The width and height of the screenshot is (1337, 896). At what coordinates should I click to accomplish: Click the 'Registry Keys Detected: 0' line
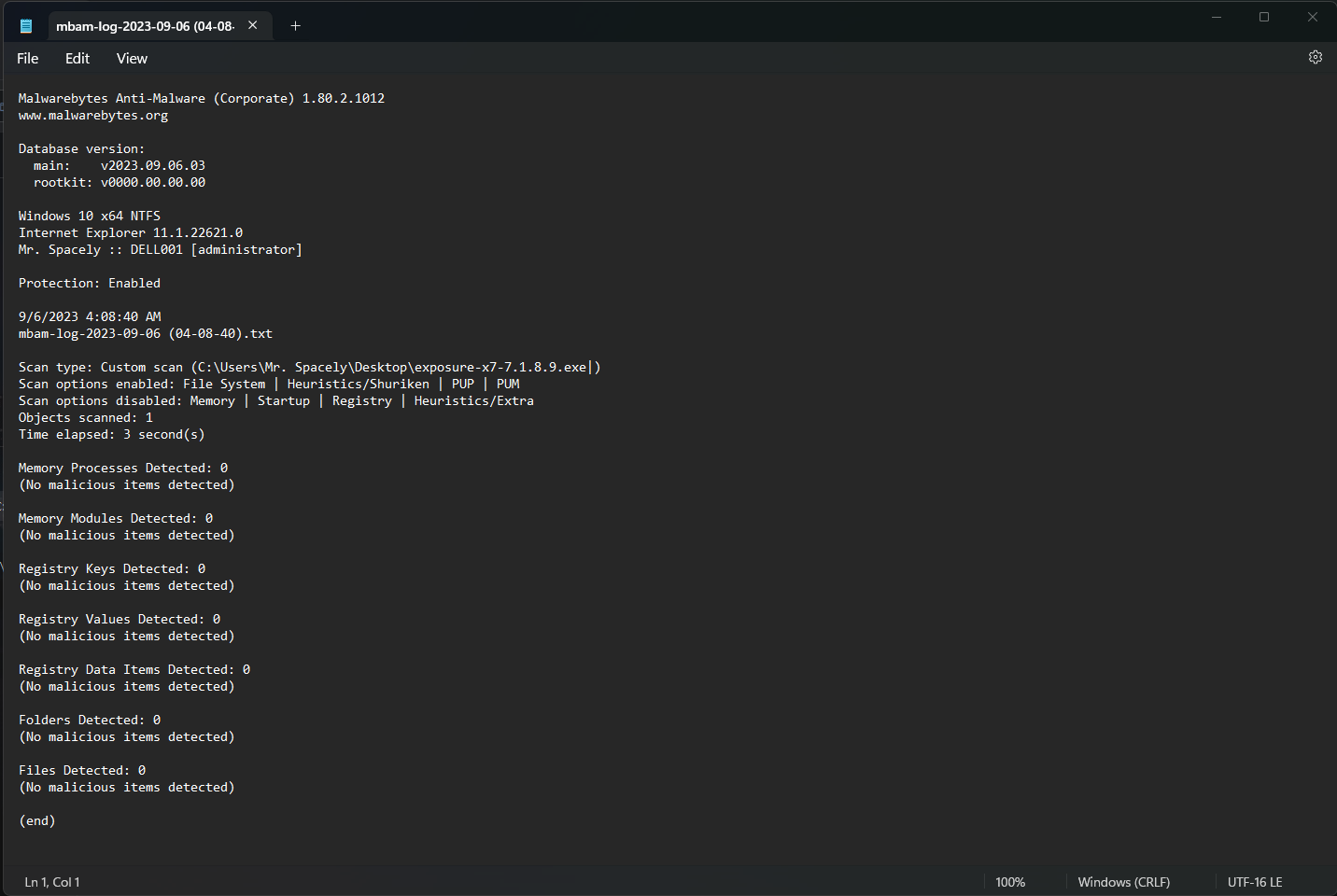[112, 568]
